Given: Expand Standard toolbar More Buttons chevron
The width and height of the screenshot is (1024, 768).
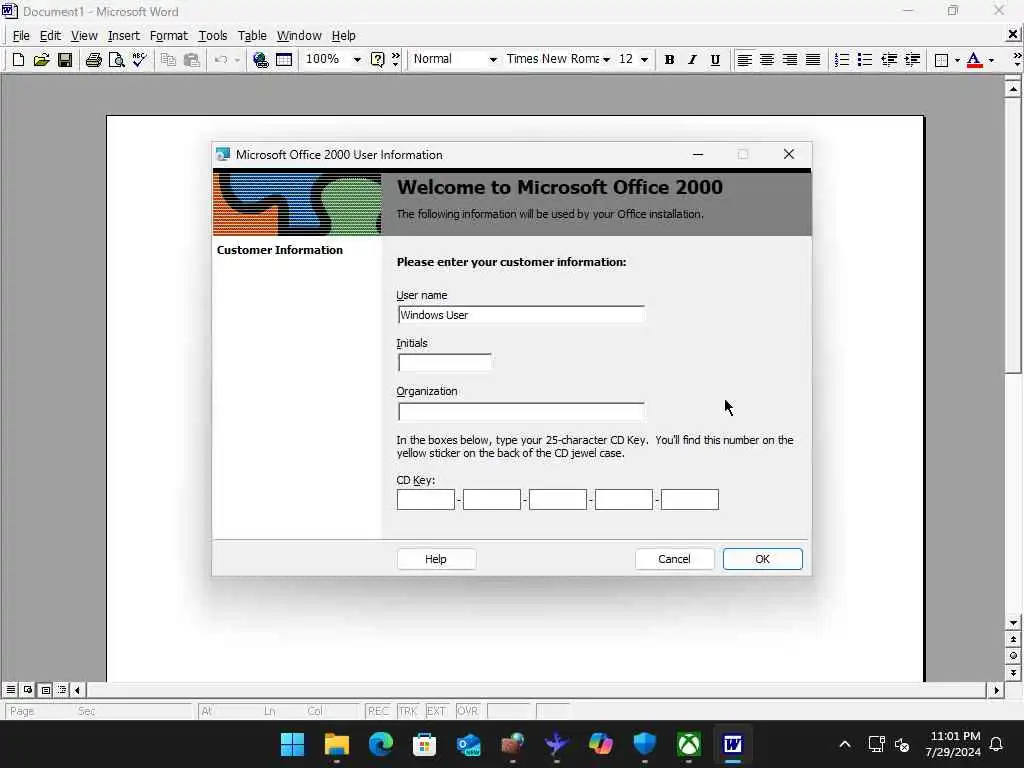Looking at the screenshot, I should coord(396,60).
